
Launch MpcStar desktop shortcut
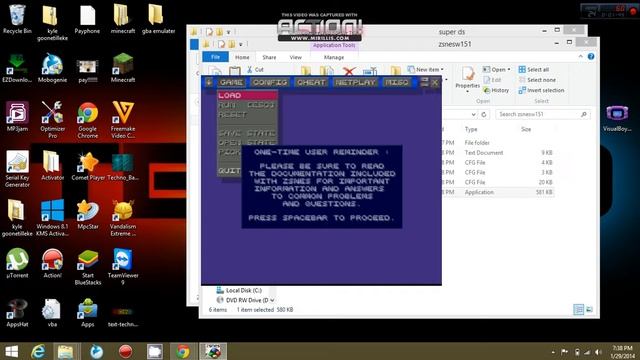pyautogui.click(x=87, y=215)
